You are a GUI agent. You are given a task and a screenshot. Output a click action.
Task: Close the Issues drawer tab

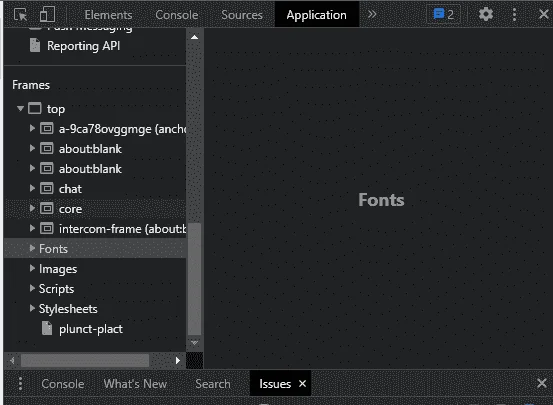[x=302, y=383]
